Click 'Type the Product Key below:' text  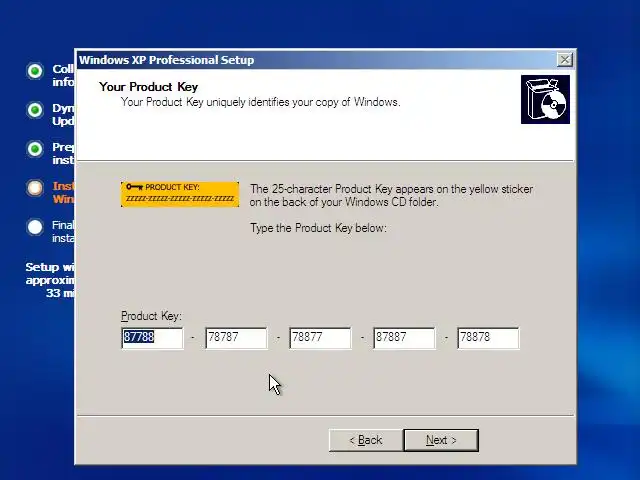click(318, 228)
